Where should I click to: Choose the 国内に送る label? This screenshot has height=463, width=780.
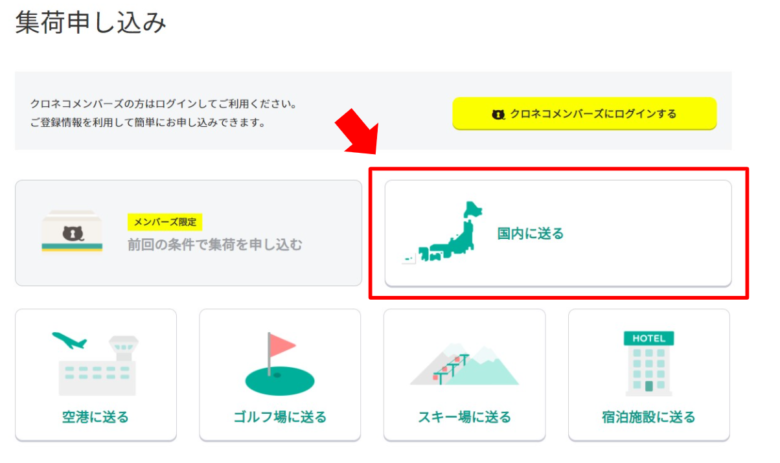coord(530,233)
